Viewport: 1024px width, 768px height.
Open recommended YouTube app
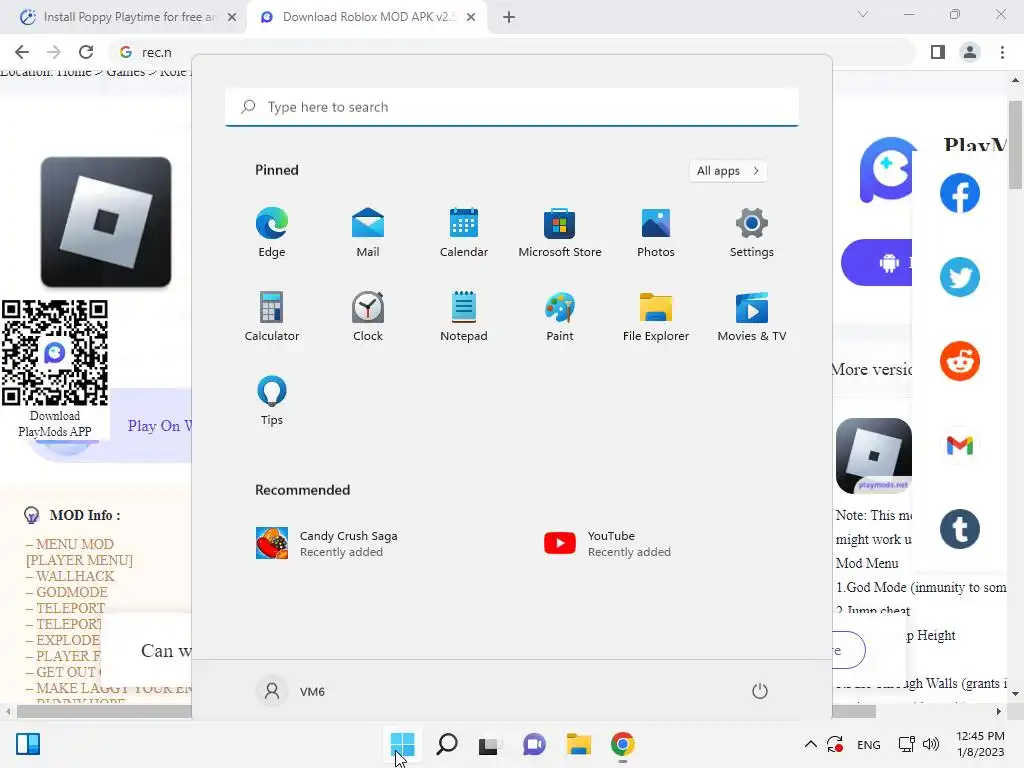(x=607, y=543)
